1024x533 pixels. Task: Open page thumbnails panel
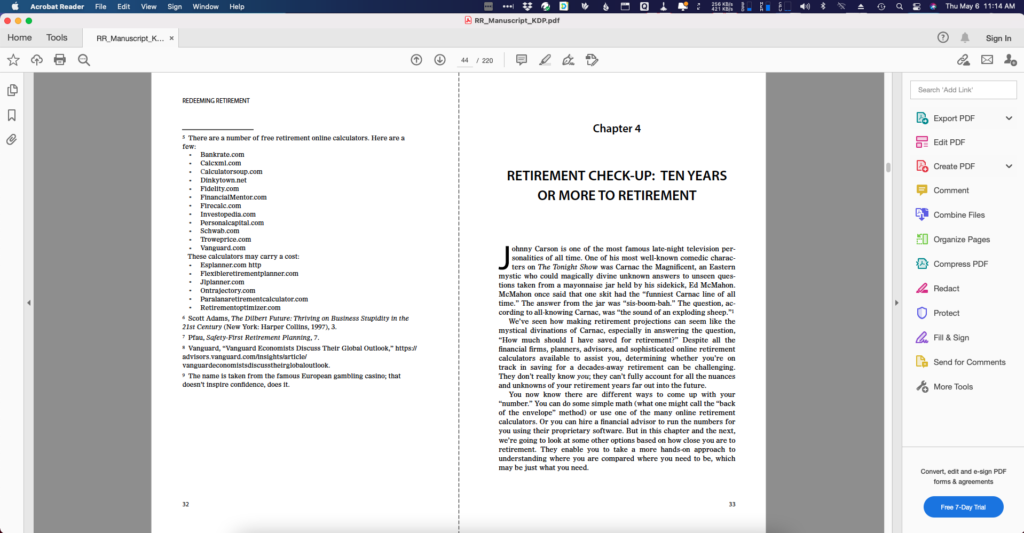[x=12, y=90]
